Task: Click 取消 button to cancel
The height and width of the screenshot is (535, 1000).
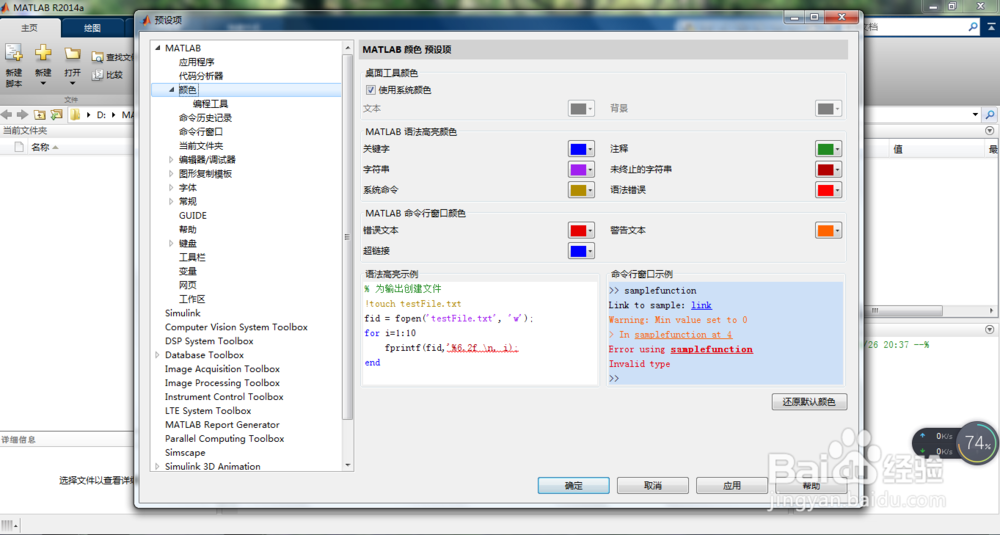Action: 652,486
